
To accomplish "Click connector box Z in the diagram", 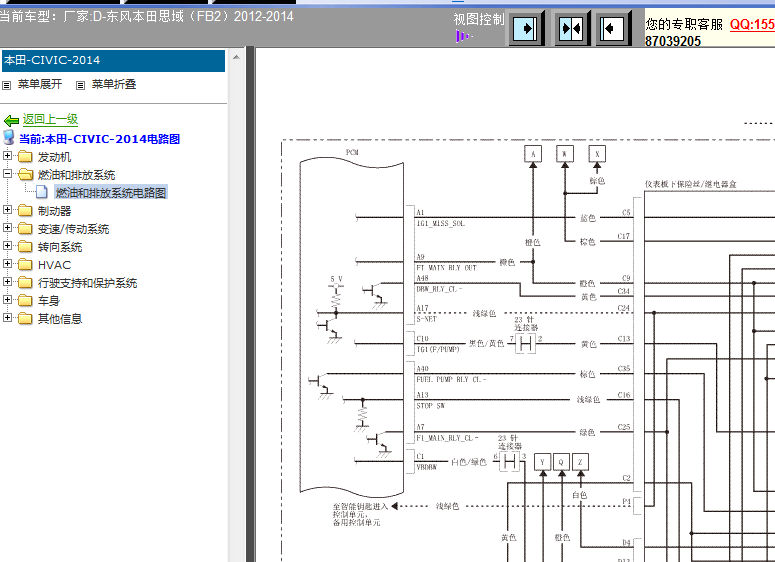I will point(580,462).
